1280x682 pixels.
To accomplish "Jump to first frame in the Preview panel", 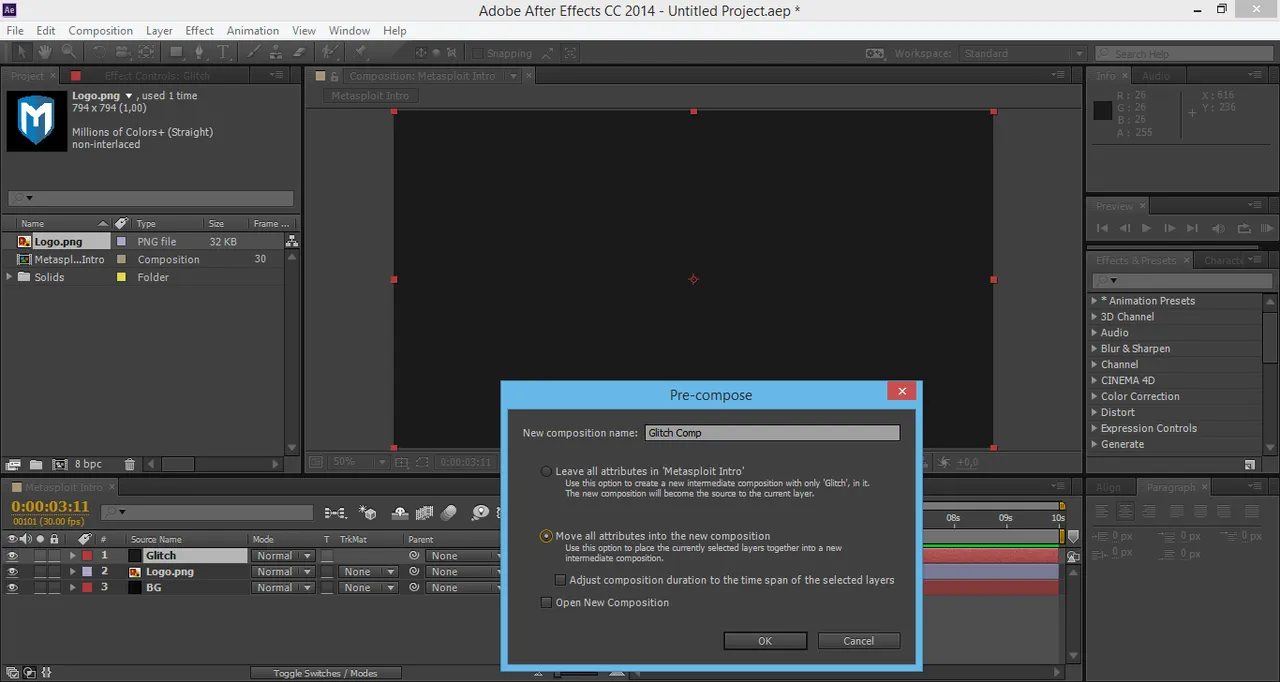I will click(1103, 228).
